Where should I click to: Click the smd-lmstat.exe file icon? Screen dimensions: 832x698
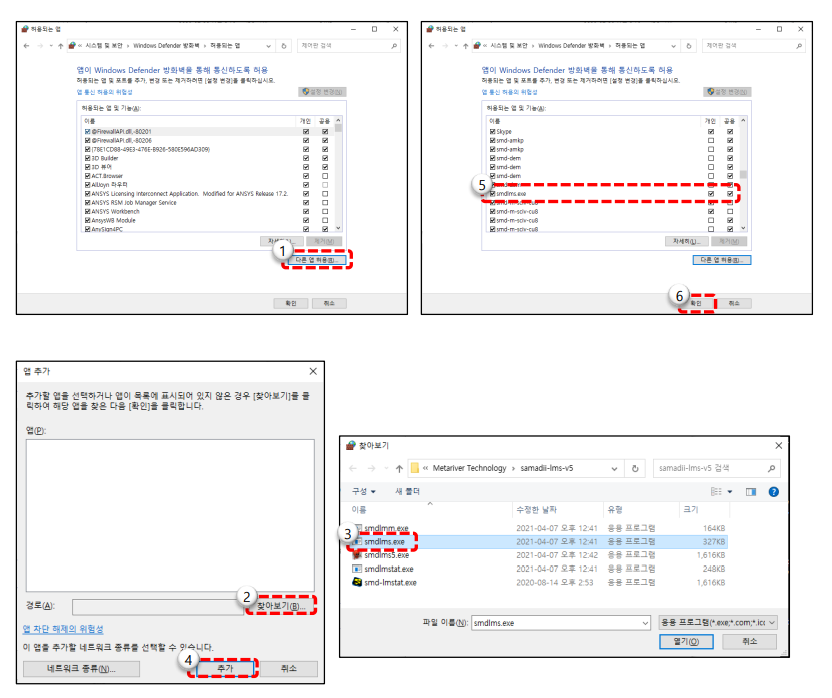click(x=356, y=582)
